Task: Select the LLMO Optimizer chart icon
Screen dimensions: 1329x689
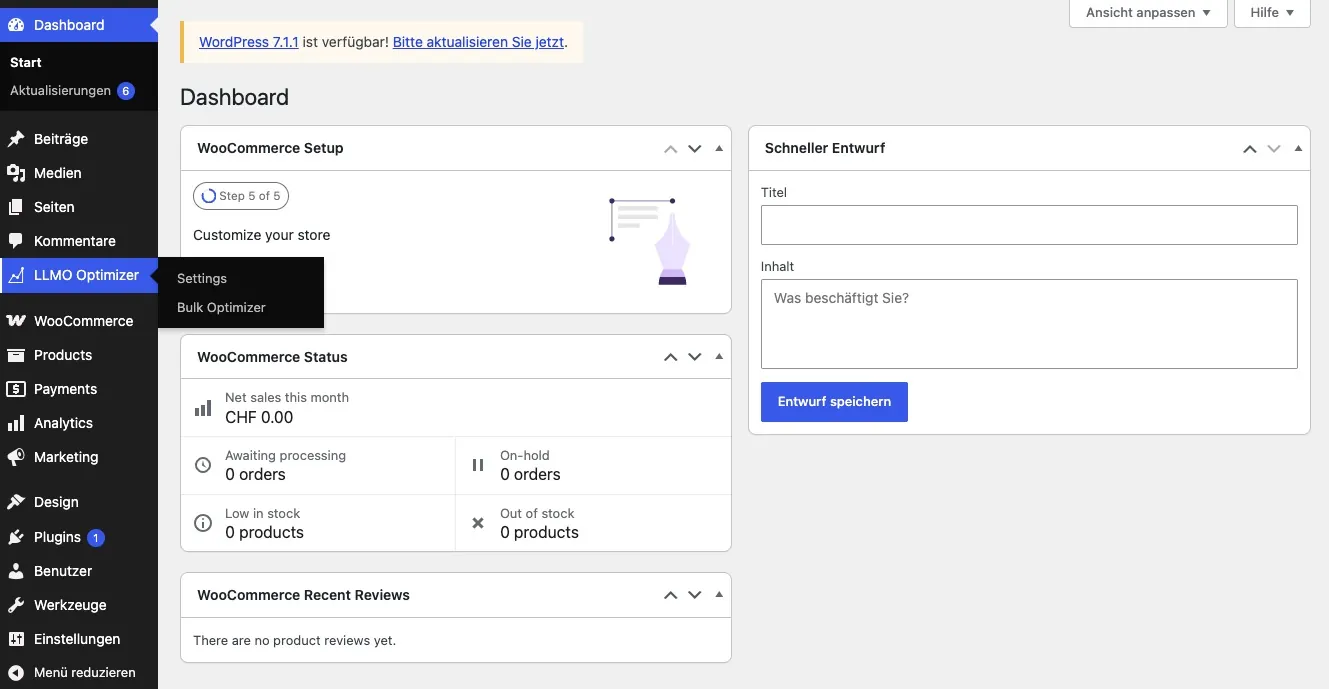Action: tap(16, 275)
